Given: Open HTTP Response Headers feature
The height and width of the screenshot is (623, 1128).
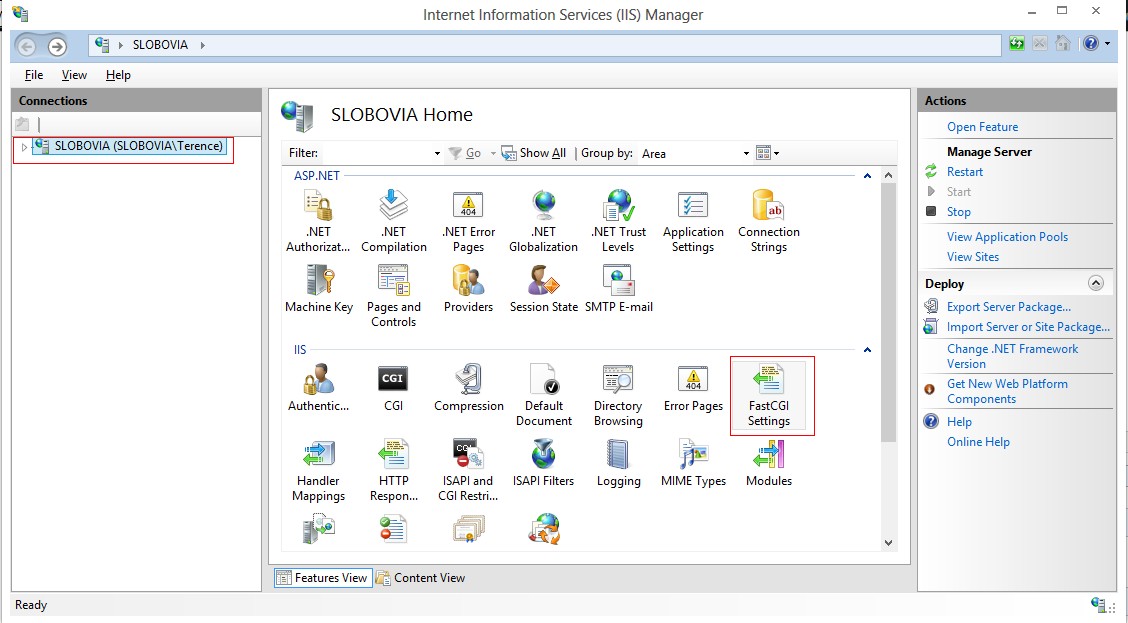Looking at the screenshot, I should coord(394,470).
